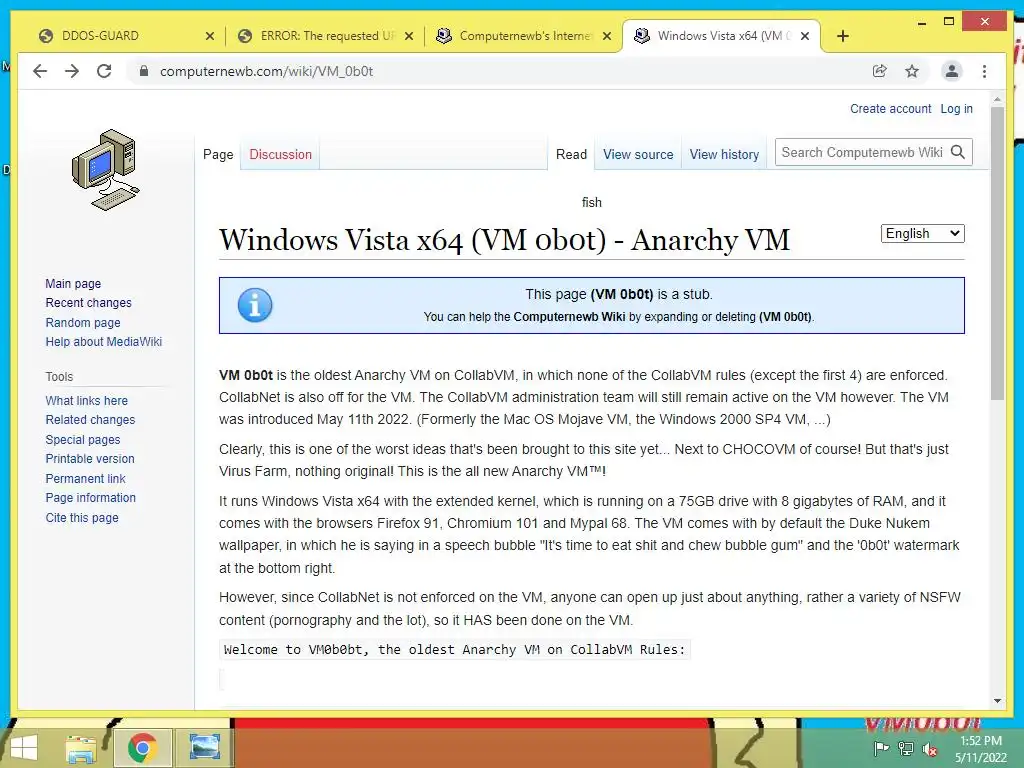Select the Read tab

pos(571,155)
